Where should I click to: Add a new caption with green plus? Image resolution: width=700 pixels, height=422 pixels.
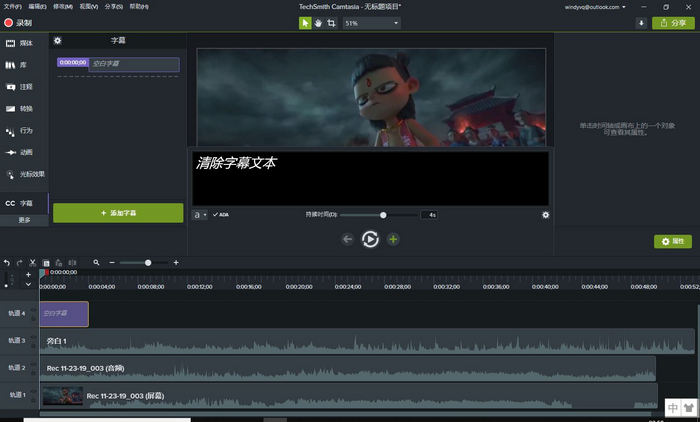[393, 239]
